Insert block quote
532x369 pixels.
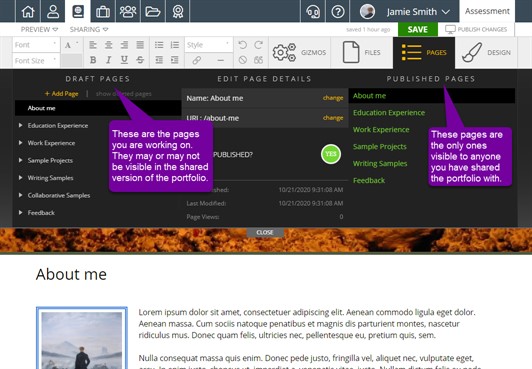(x=259, y=60)
